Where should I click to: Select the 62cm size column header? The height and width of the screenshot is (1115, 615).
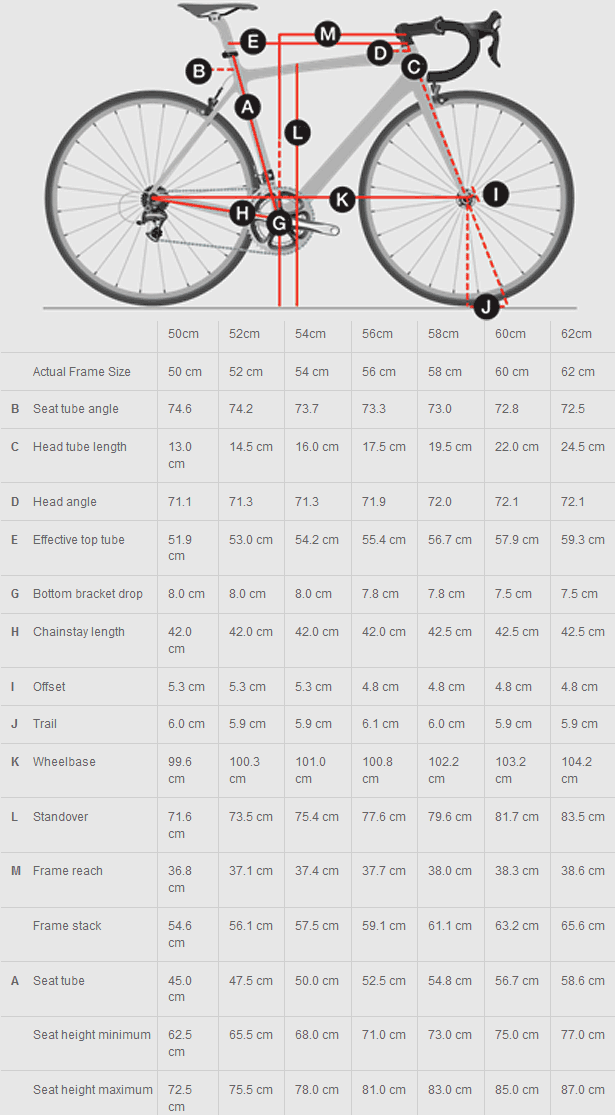click(x=576, y=334)
